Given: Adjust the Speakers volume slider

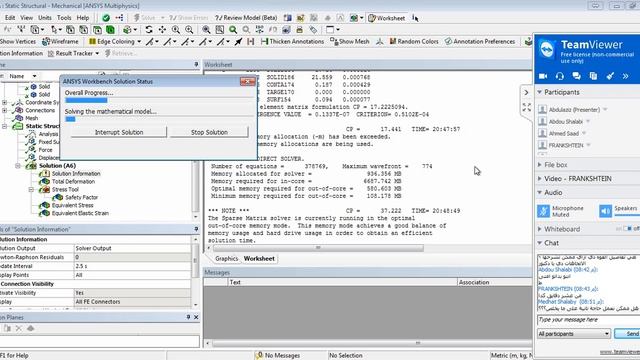Looking at the screenshot, I should [627, 215].
